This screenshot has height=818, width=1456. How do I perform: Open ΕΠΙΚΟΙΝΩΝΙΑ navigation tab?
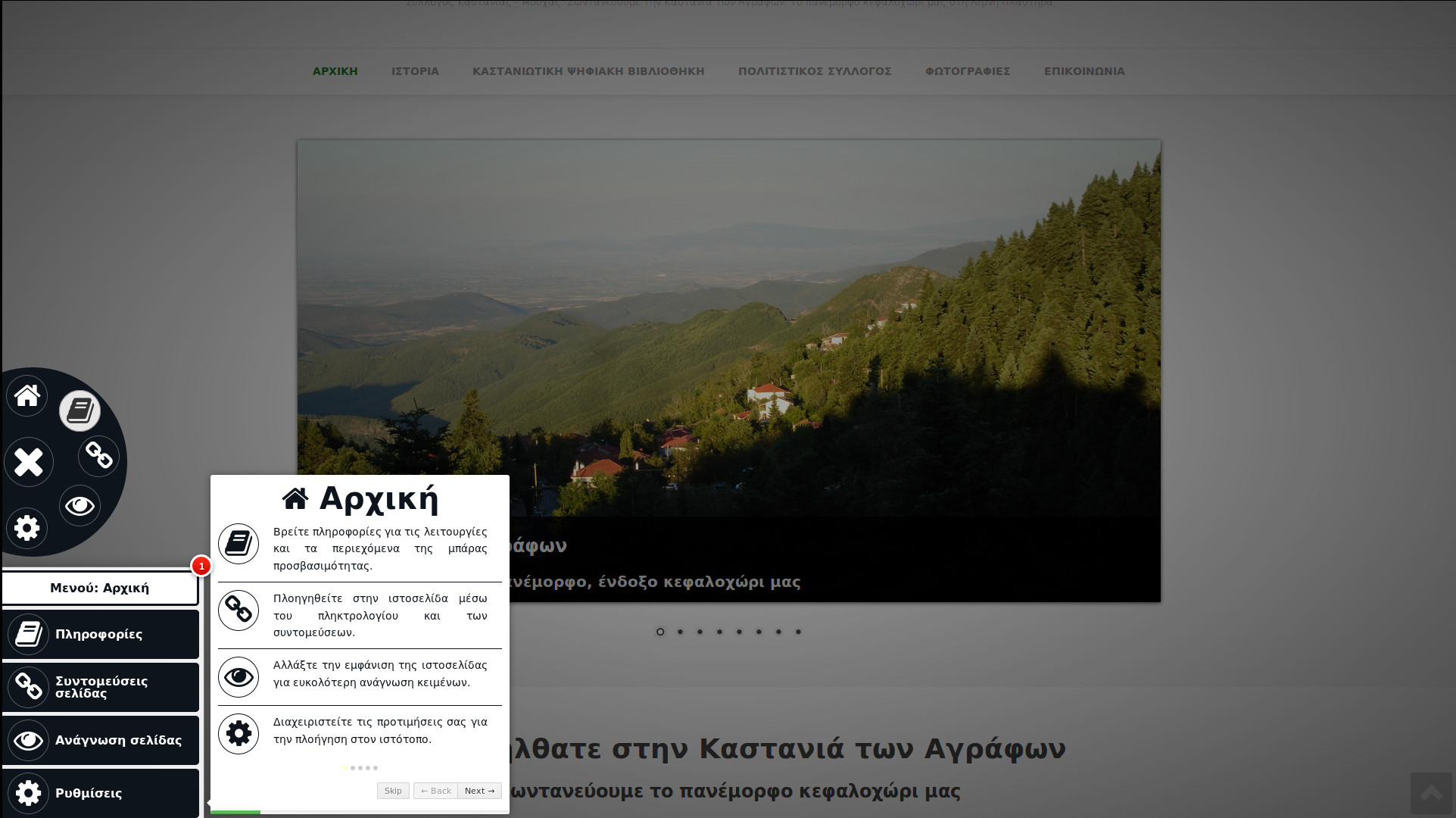point(1084,71)
